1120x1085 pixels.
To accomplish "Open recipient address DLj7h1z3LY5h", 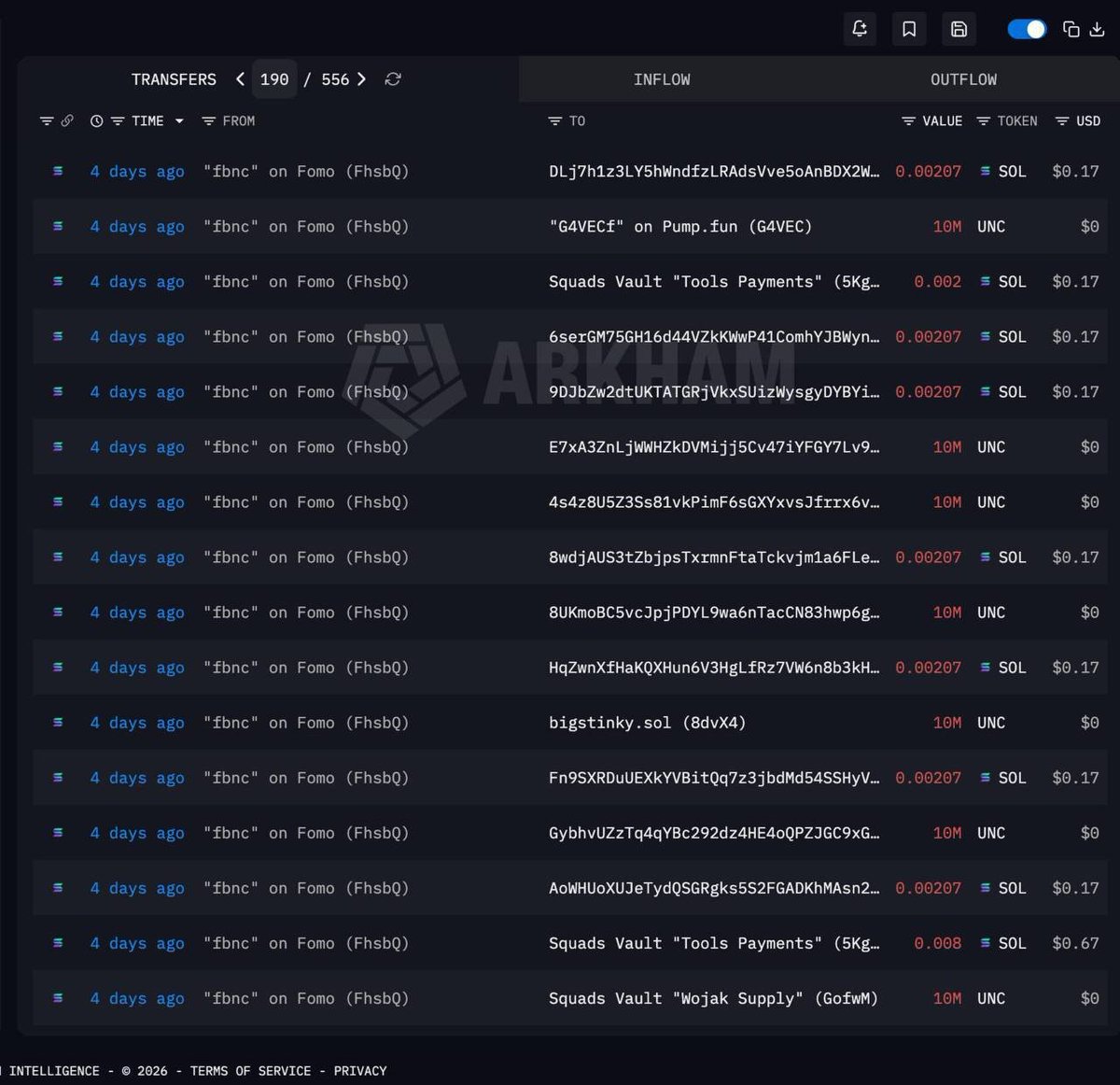I will (714, 171).
